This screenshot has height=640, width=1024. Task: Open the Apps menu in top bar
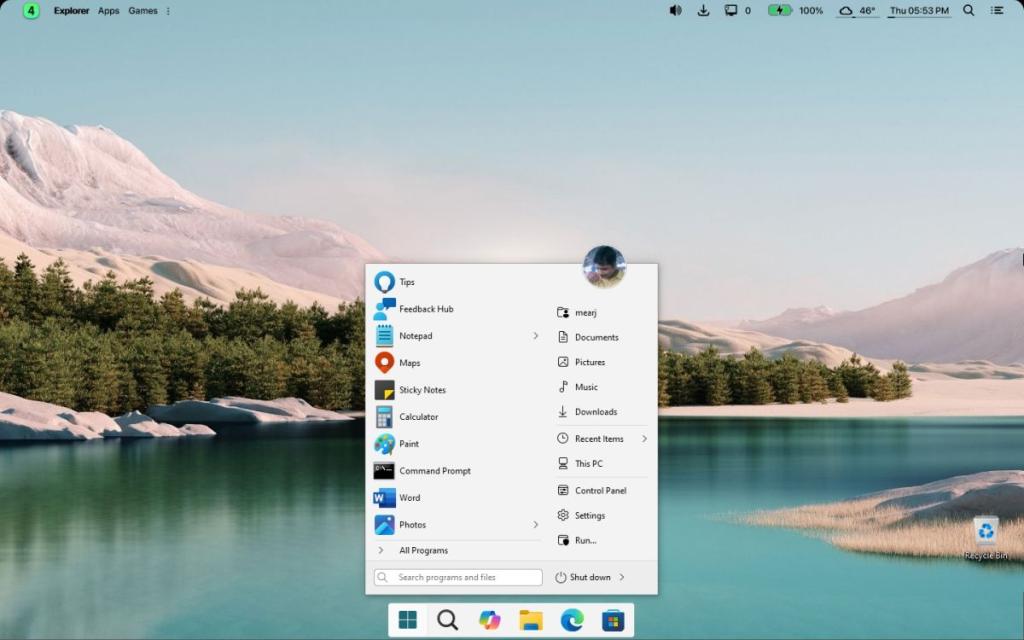pos(108,11)
